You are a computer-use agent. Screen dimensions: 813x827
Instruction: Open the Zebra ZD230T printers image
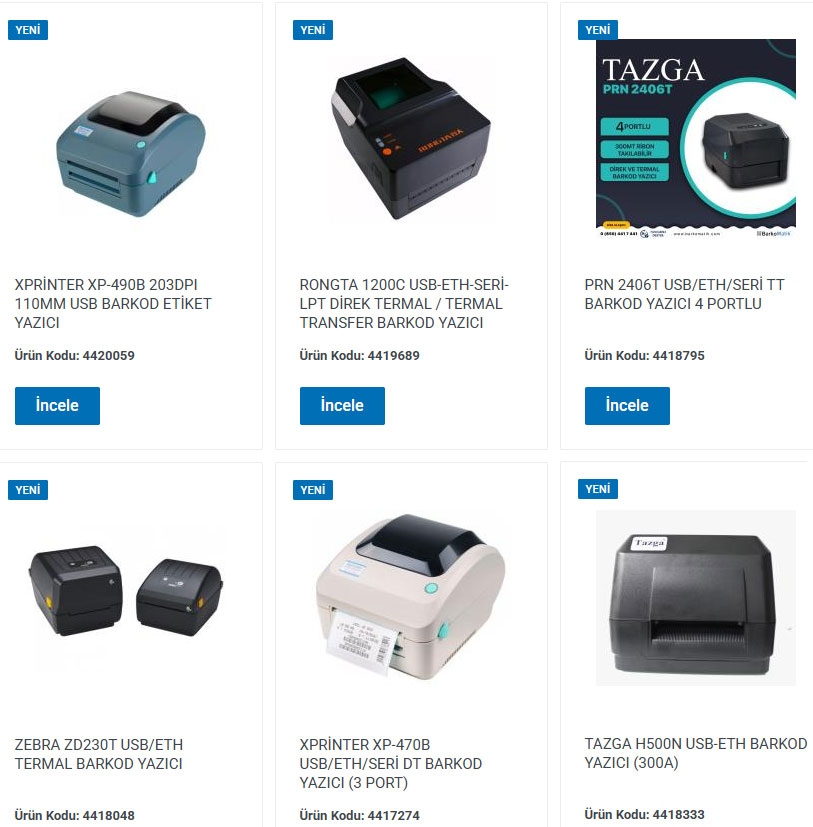coord(126,591)
